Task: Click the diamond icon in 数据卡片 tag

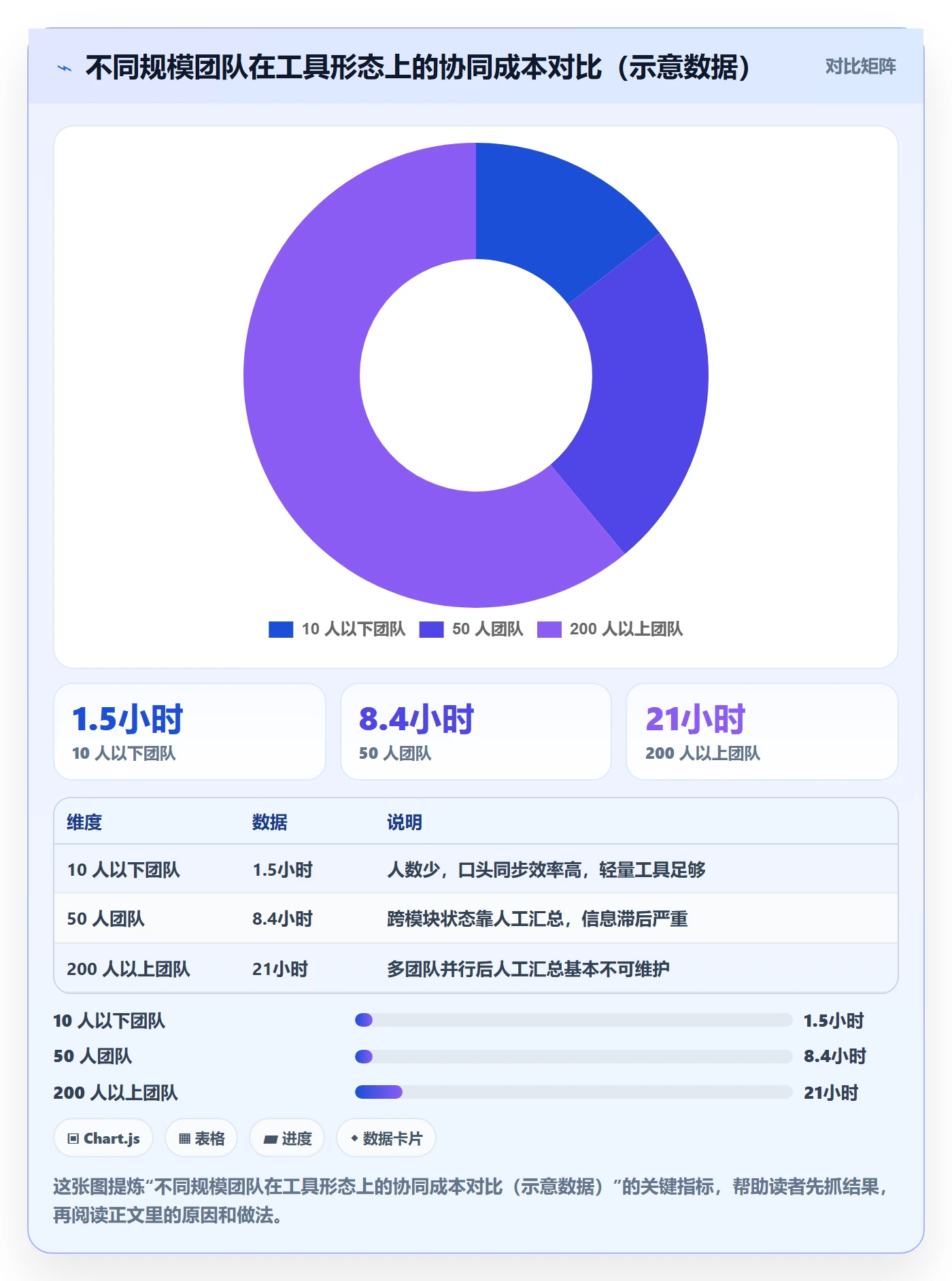Action: click(x=354, y=1138)
